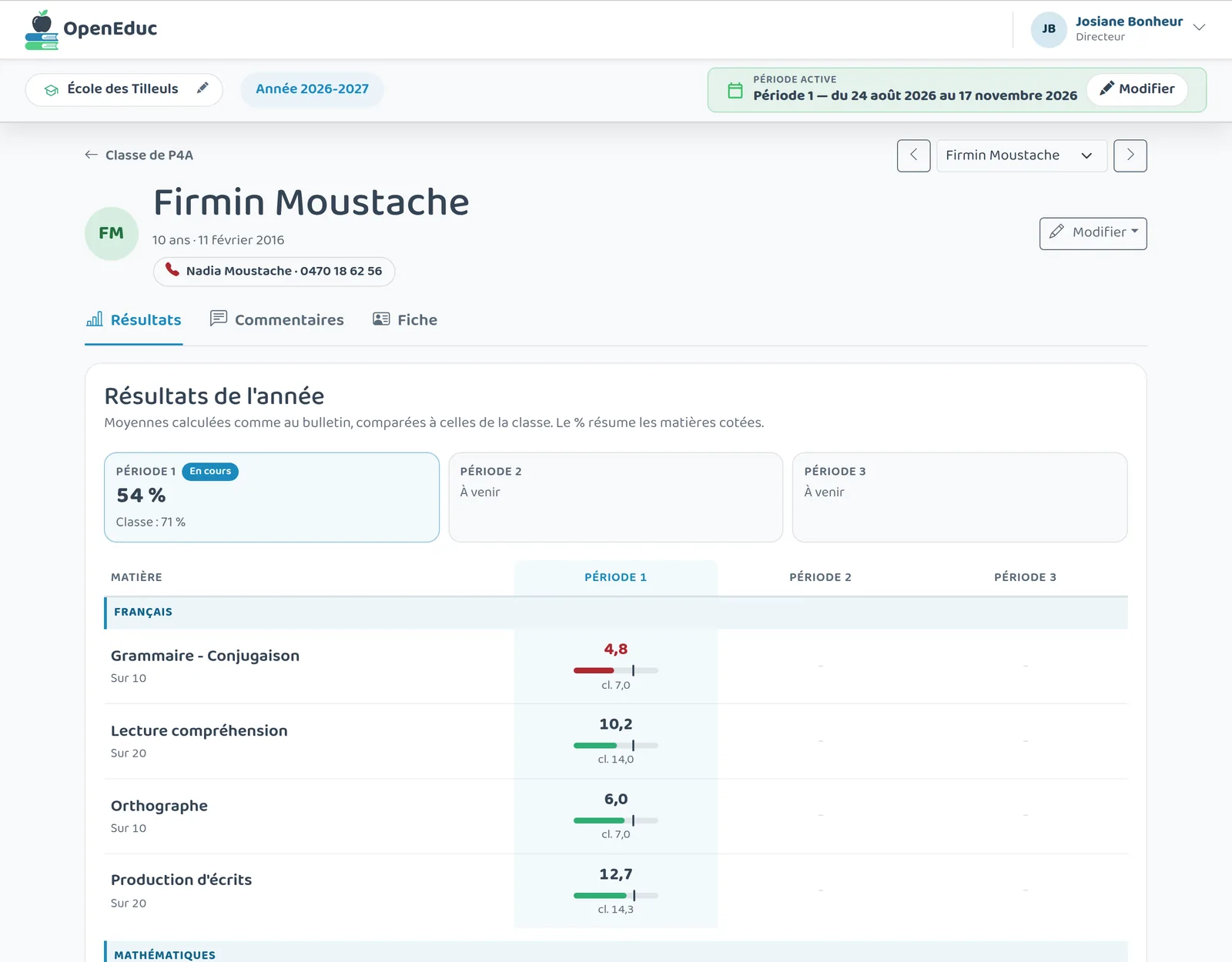Select the Période 2 À venir card
The image size is (1232, 962).
tap(616, 497)
